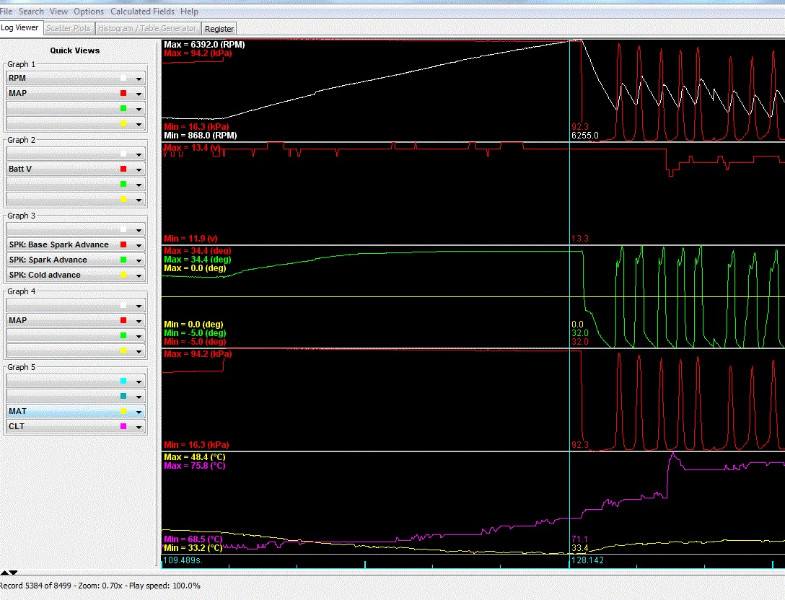
Task: Open the File menu
Action: tap(7, 11)
